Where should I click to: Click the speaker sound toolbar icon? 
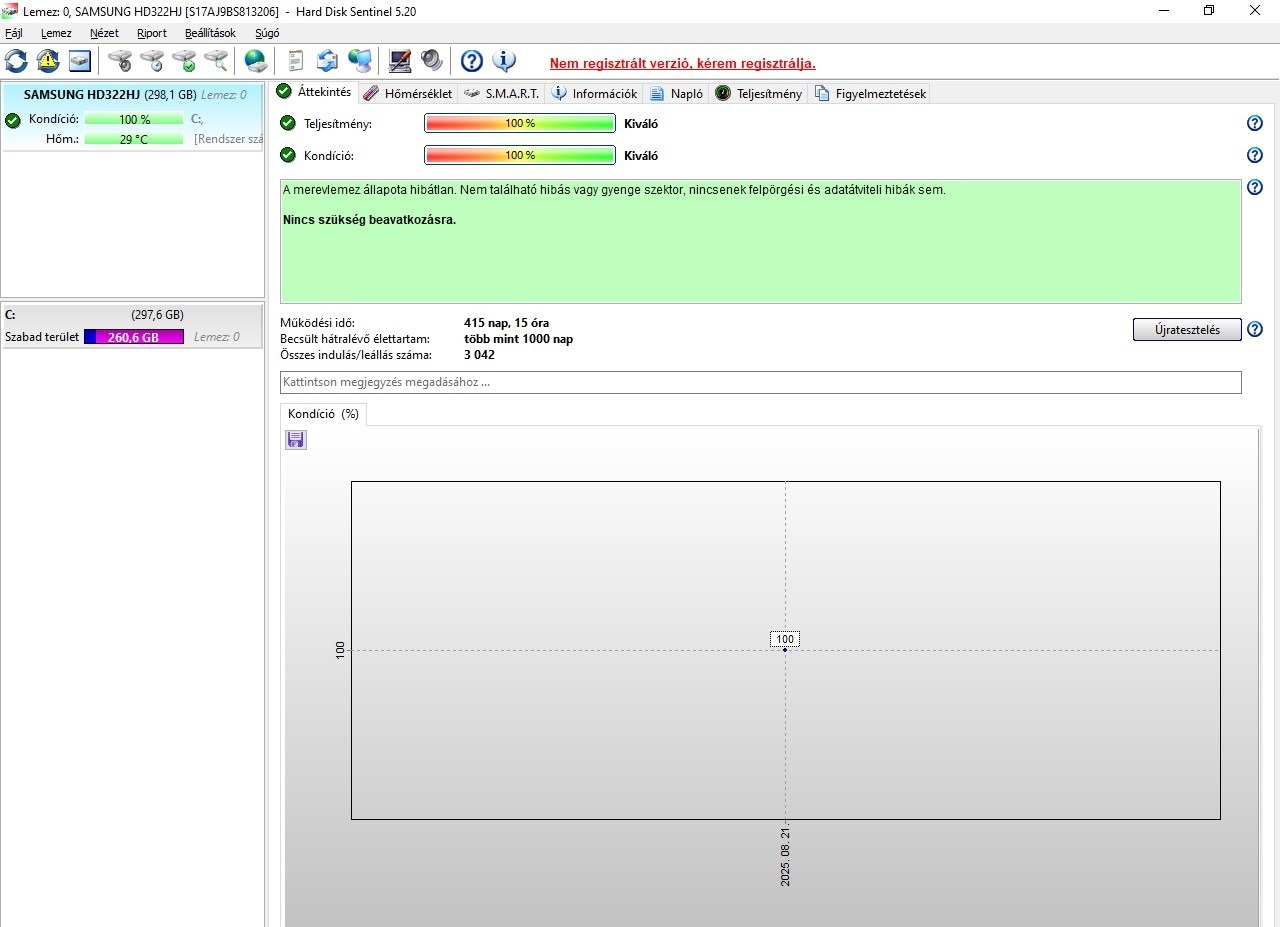point(432,61)
